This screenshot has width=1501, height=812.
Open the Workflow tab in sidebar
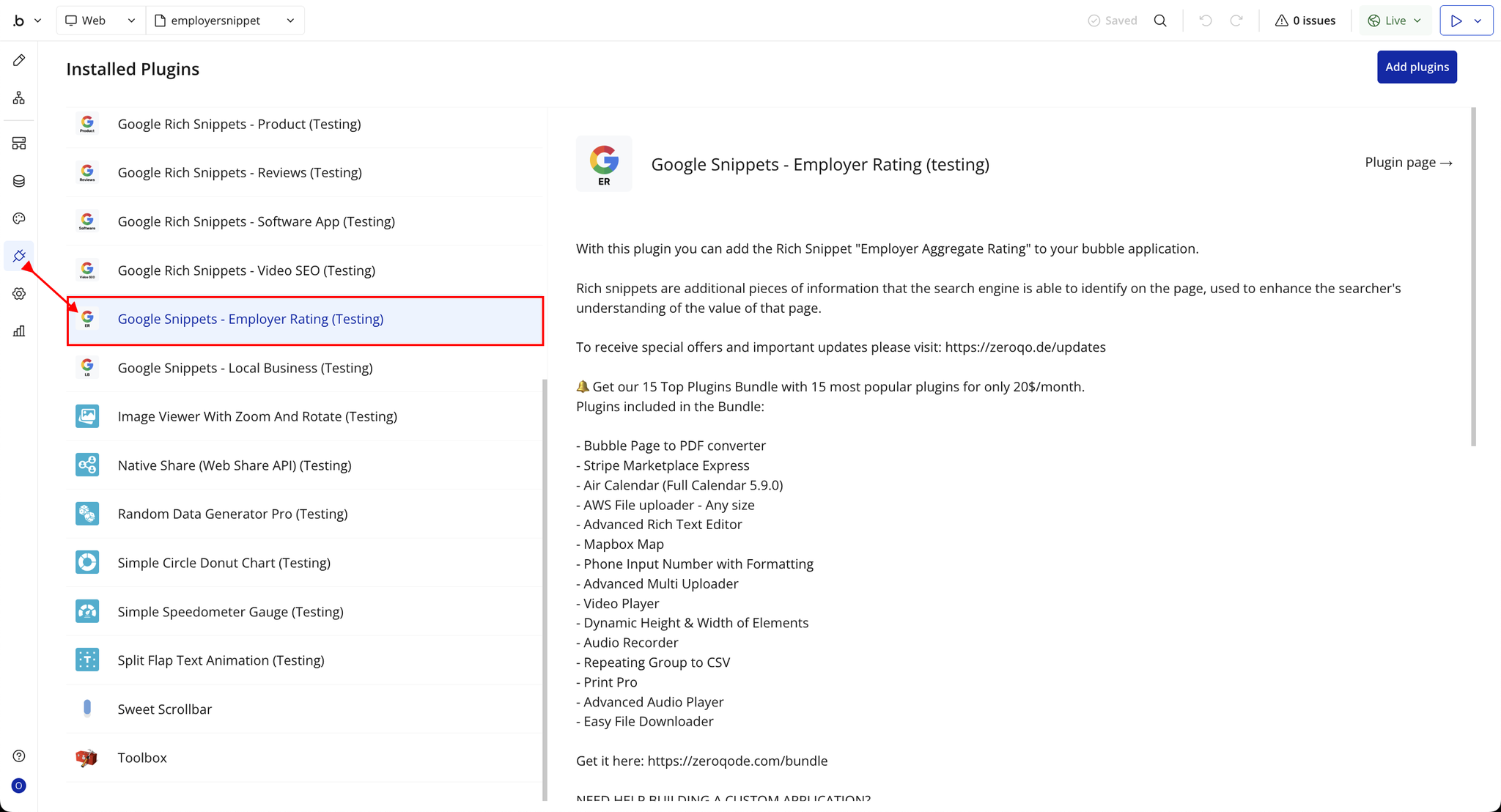(19, 97)
